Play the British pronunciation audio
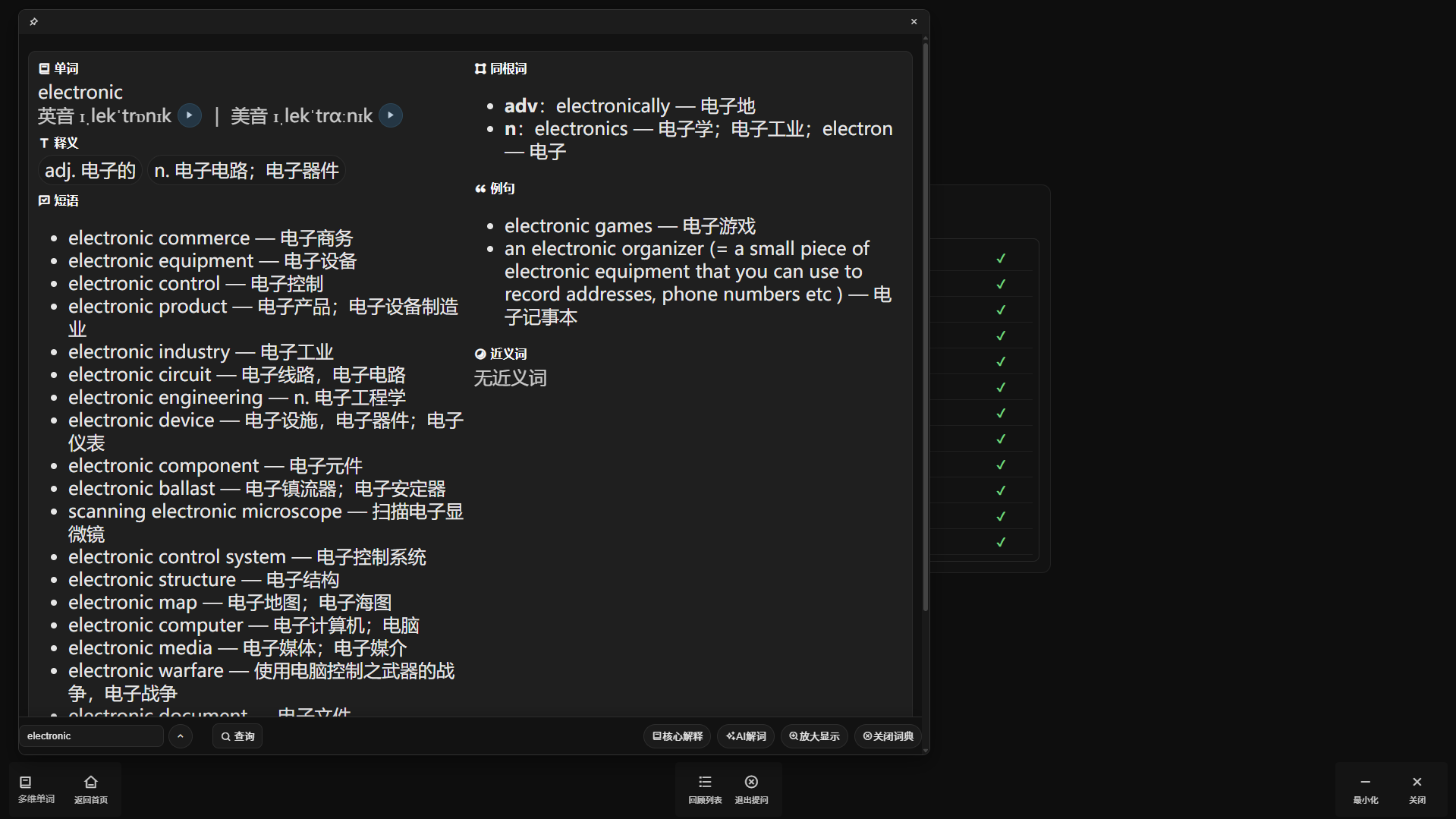1456x819 pixels. [190, 115]
